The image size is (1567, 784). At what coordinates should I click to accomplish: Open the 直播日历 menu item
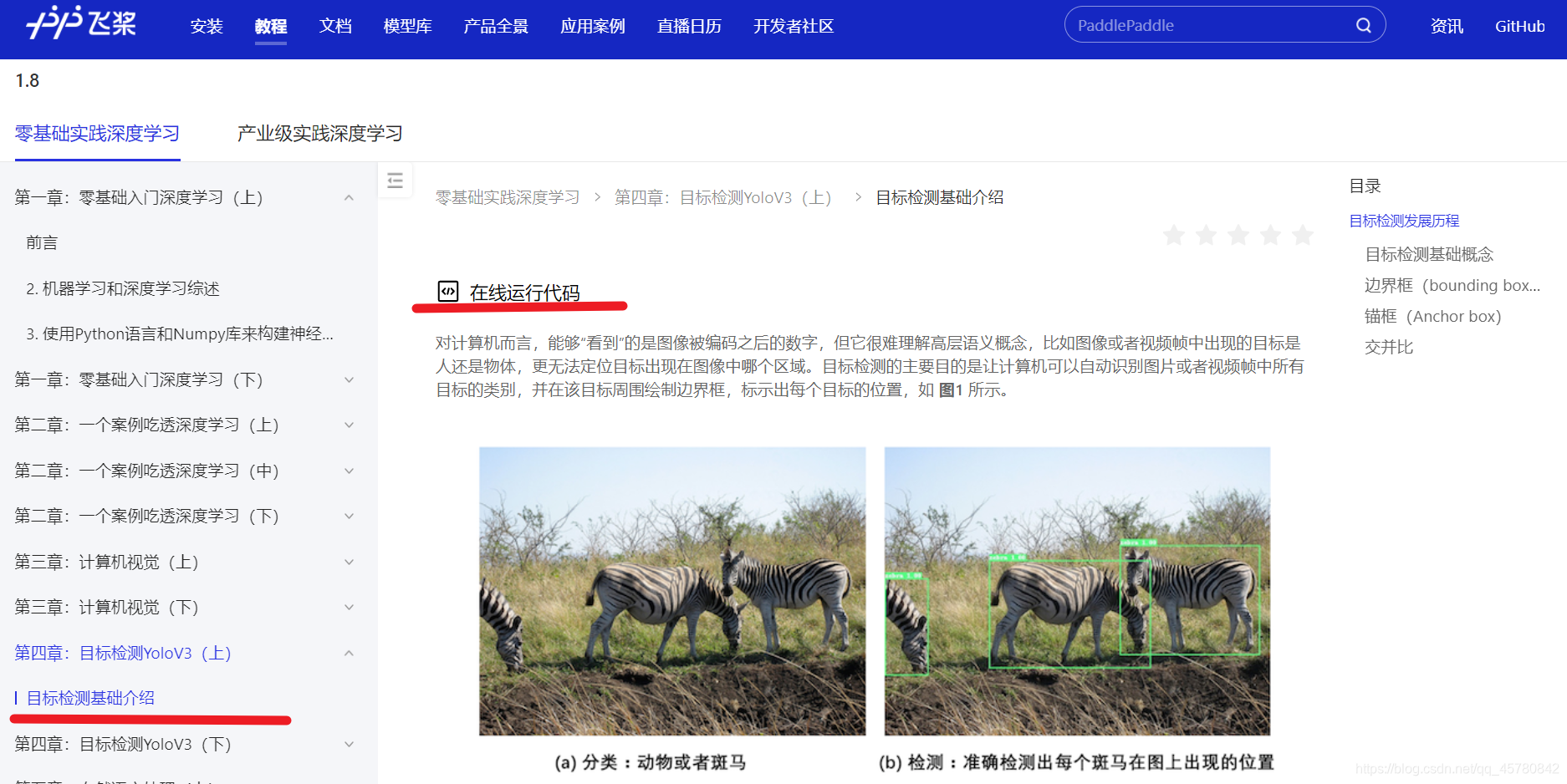coord(689,26)
